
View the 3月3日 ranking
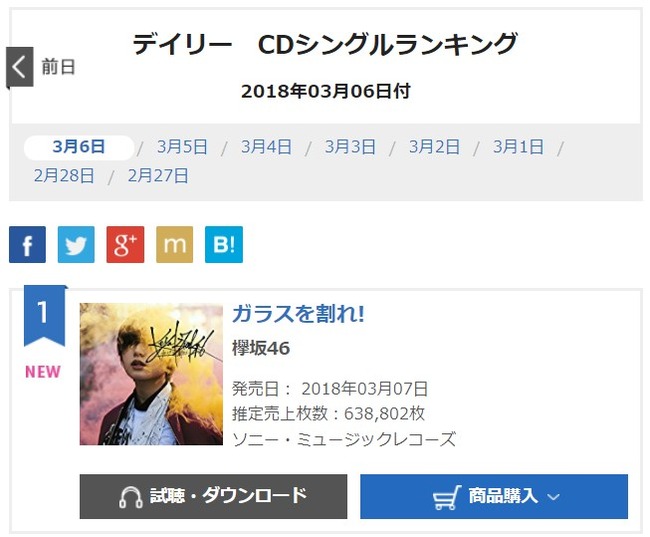pyautogui.click(x=350, y=147)
